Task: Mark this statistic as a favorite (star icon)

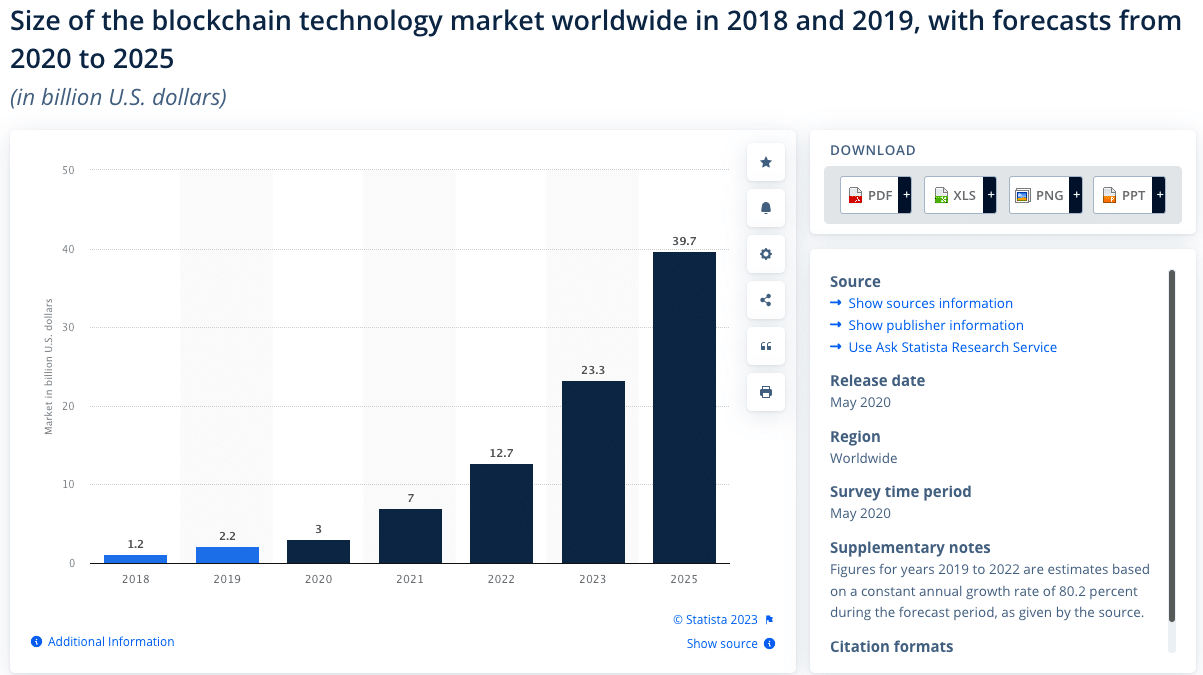Action: [x=765, y=161]
